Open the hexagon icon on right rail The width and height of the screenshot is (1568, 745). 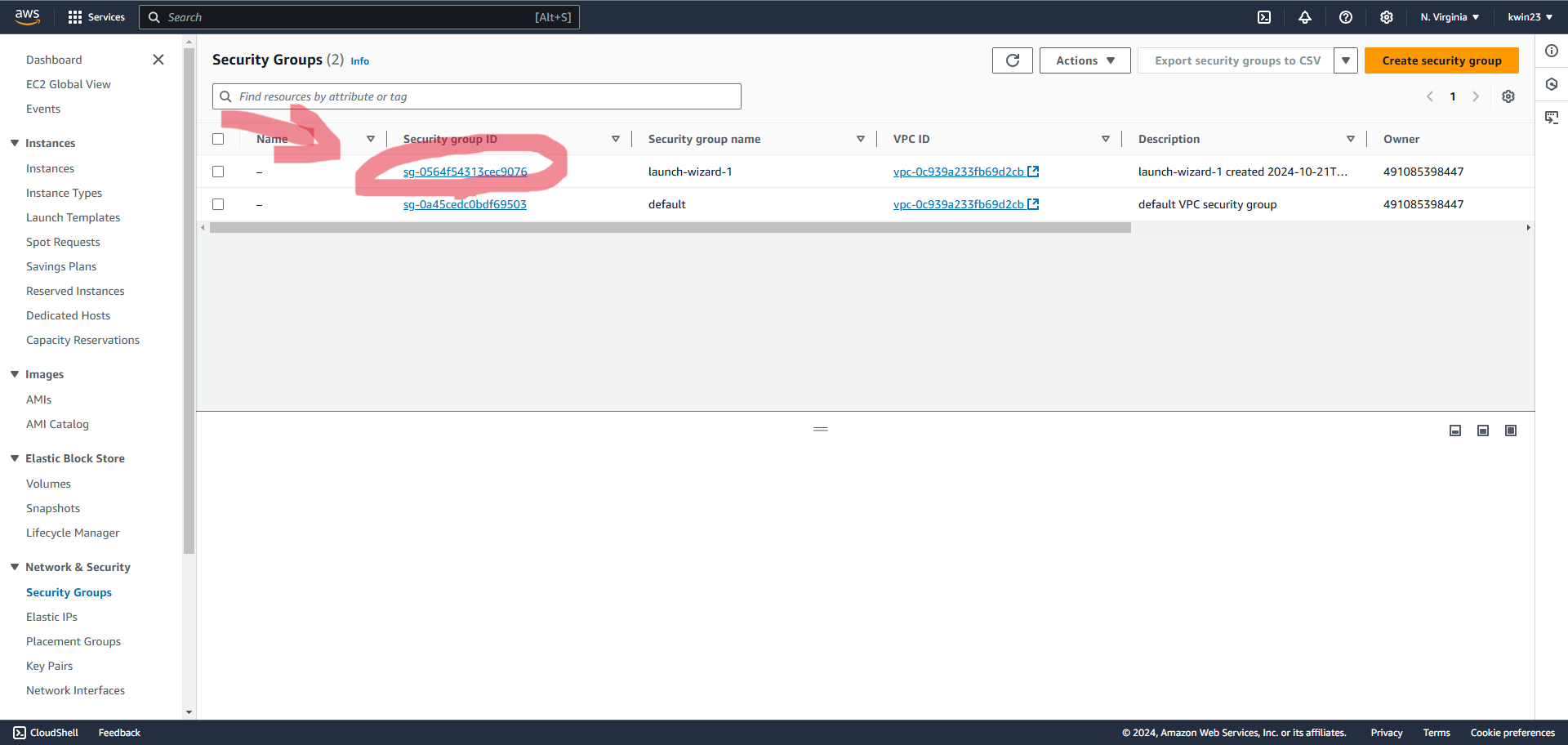(x=1552, y=84)
